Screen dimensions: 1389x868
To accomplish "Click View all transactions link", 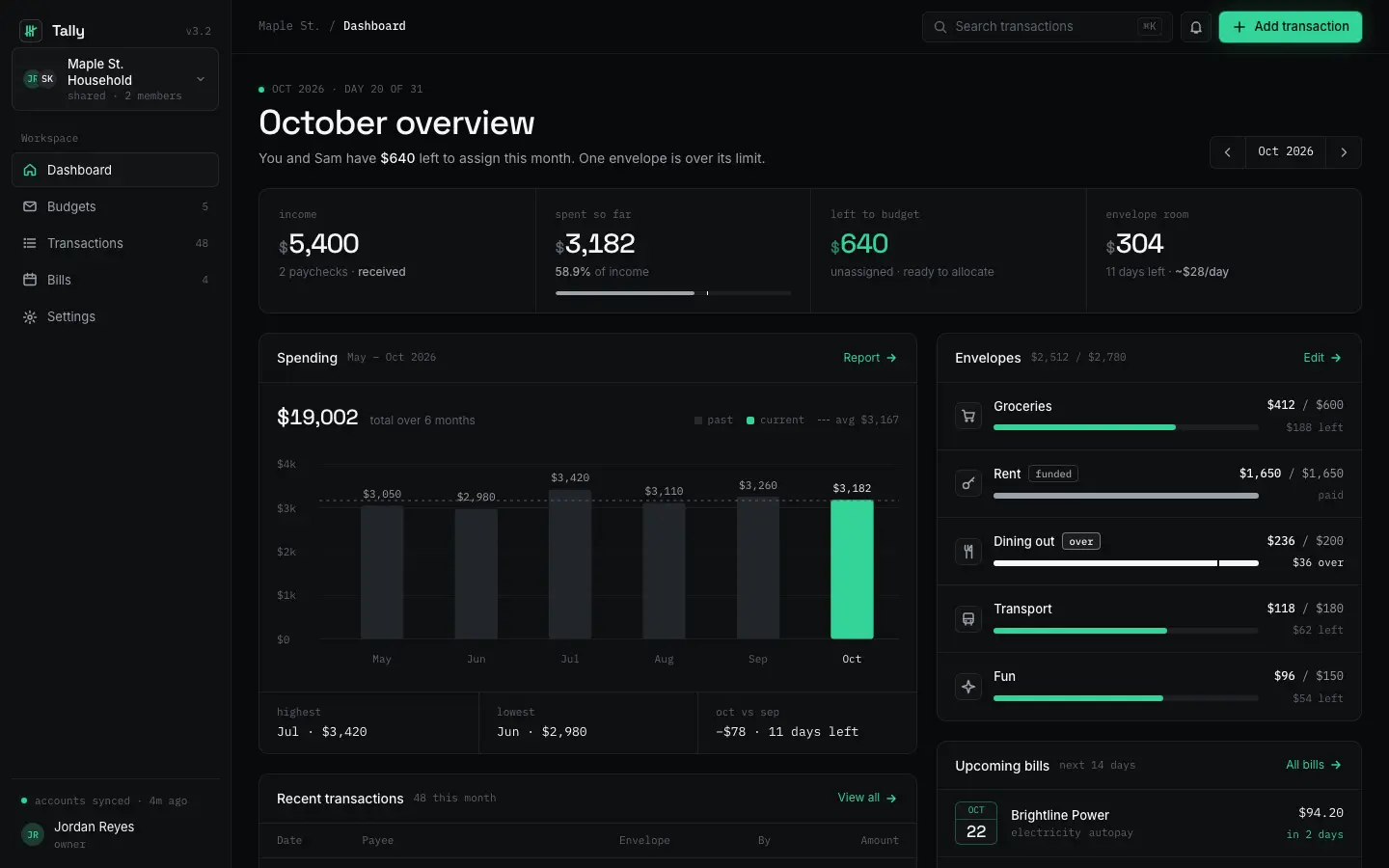I will (x=867, y=798).
